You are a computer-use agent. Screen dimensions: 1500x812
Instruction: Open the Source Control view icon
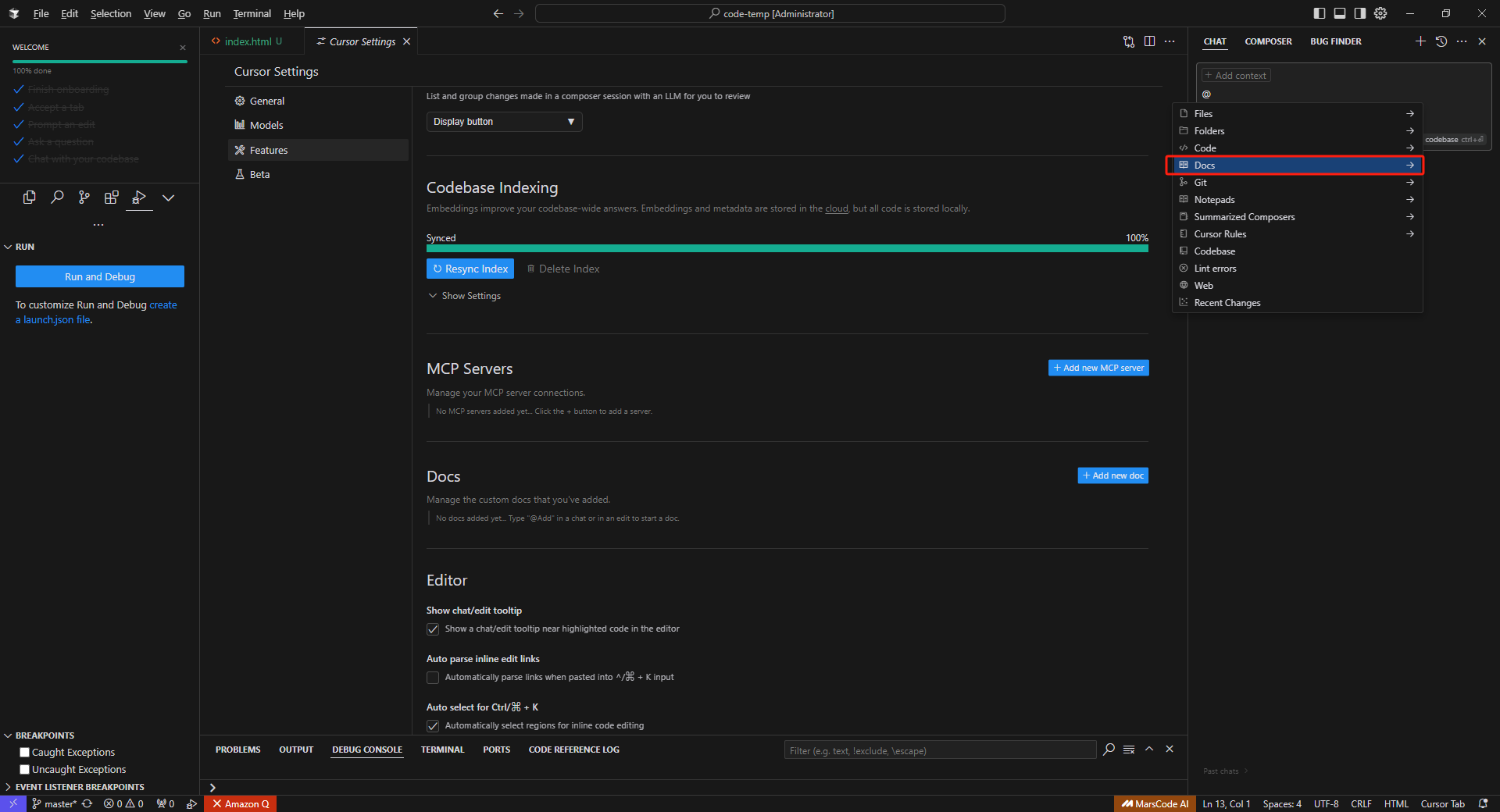click(x=84, y=198)
